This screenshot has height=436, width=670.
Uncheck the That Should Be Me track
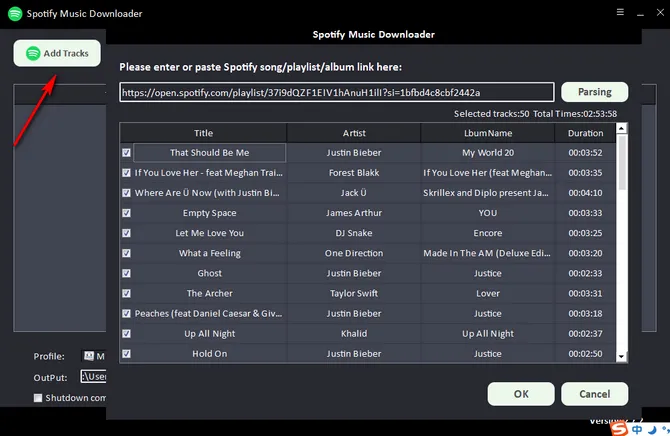pyautogui.click(x=126, y=153)
